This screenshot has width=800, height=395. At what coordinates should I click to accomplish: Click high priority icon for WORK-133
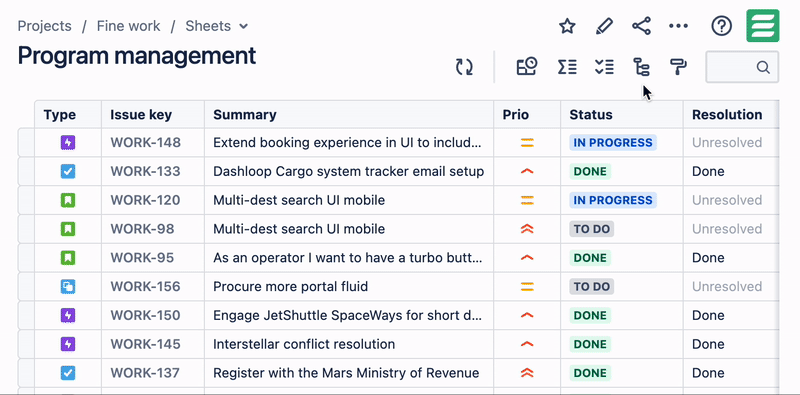(527, 171)
